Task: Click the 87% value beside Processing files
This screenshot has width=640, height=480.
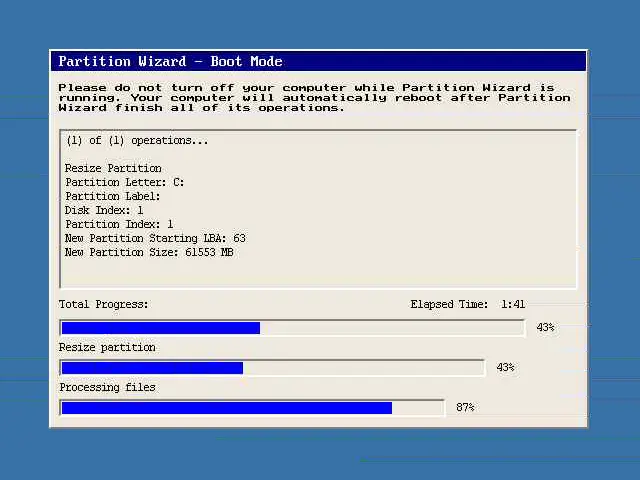Action: tap(465, 407)
